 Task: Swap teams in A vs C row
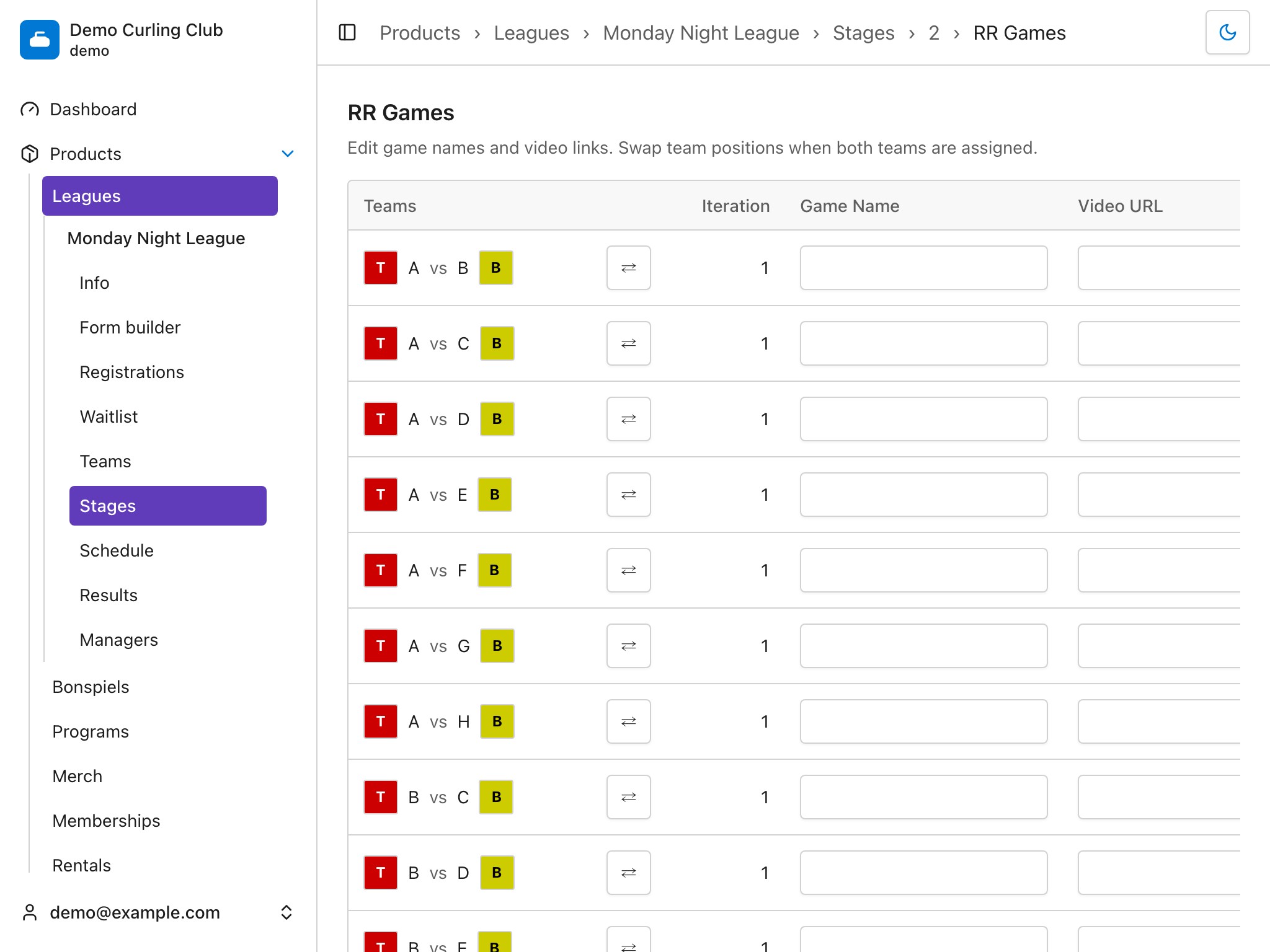(x=629, y=343)
